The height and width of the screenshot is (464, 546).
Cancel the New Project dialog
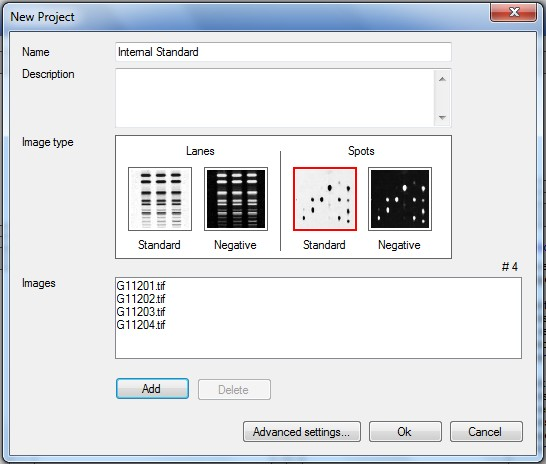pos(486,432)
